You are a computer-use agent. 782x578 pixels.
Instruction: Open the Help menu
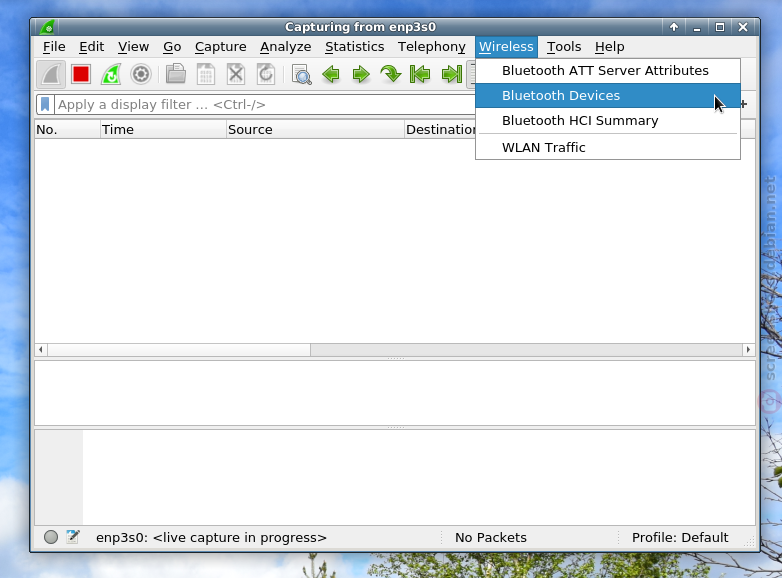(x=609, y=47)
